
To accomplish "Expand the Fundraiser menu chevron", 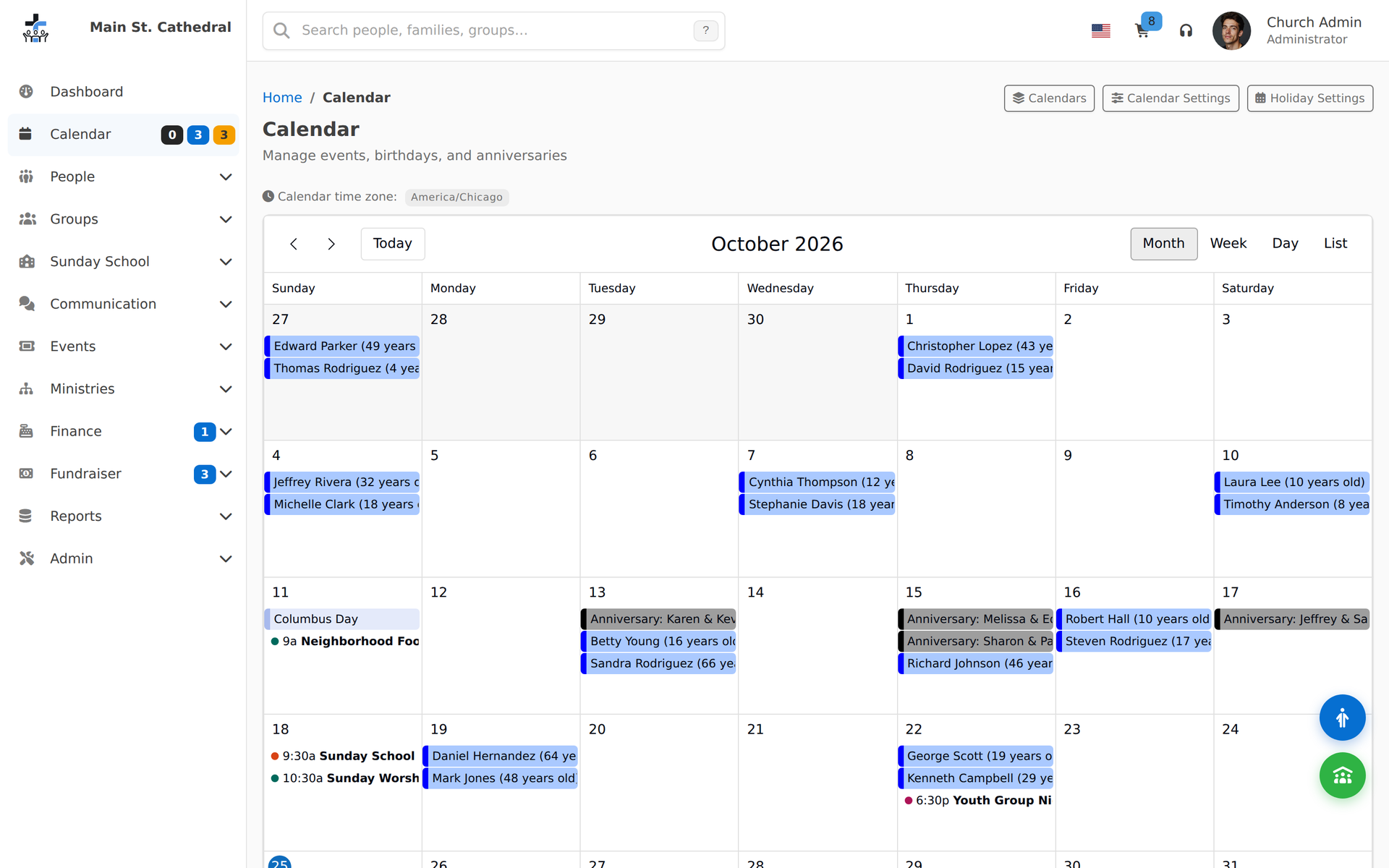I will (226, 474).
